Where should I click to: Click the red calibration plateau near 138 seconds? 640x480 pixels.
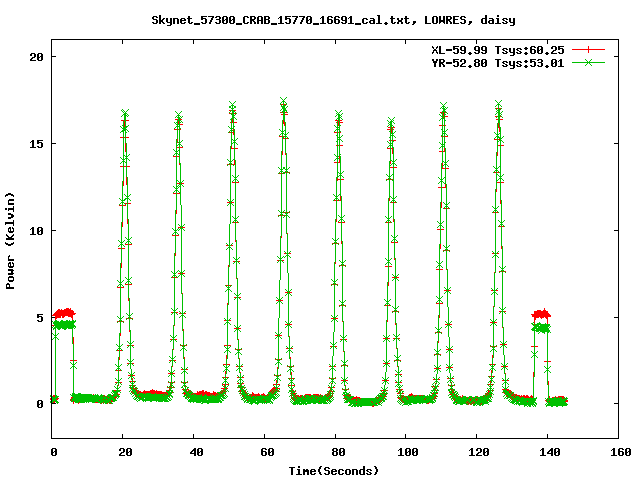541,314
